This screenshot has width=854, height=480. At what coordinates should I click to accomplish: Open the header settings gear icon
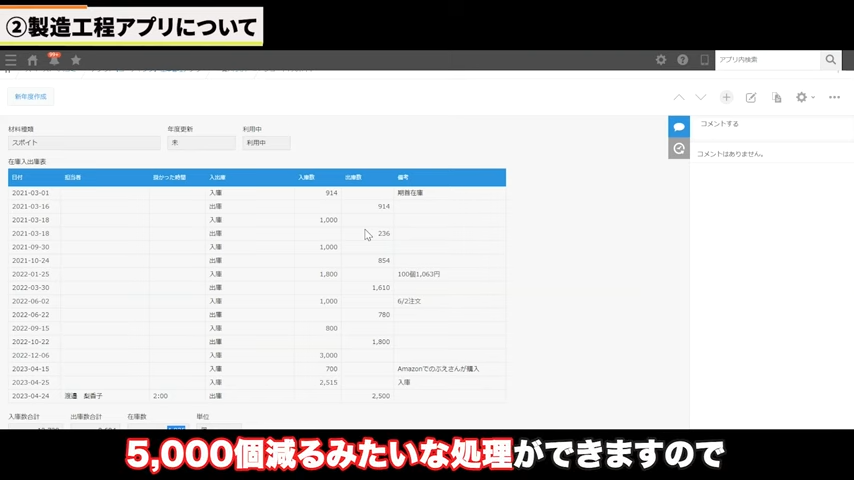661,60
